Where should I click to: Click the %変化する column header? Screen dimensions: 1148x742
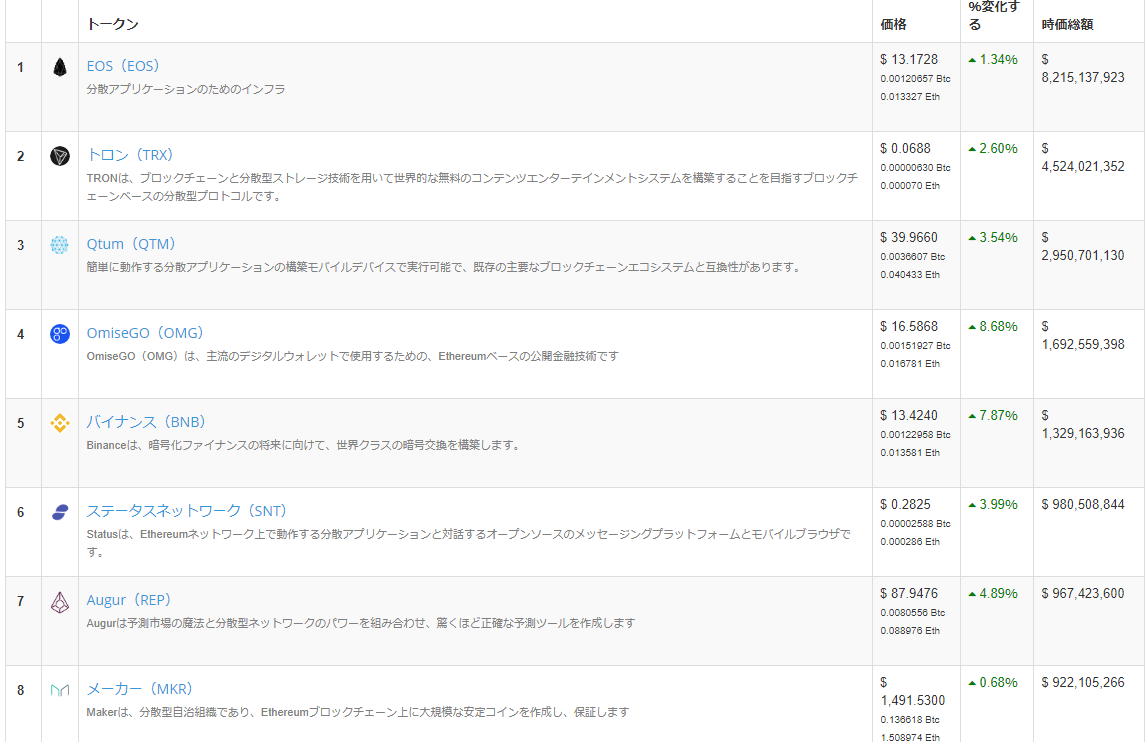(994, 15)
